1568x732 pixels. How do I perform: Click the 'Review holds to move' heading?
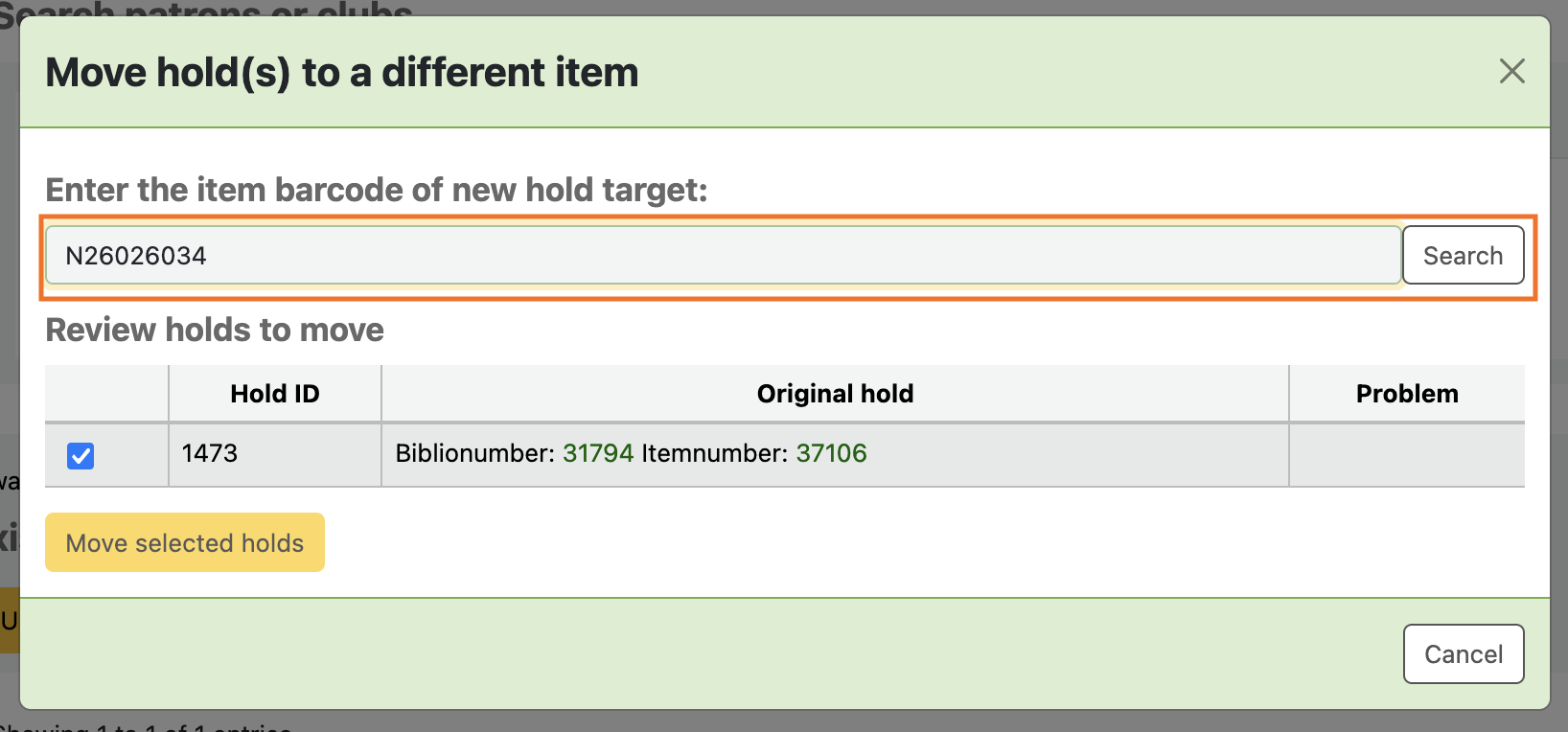click(215, 330)
